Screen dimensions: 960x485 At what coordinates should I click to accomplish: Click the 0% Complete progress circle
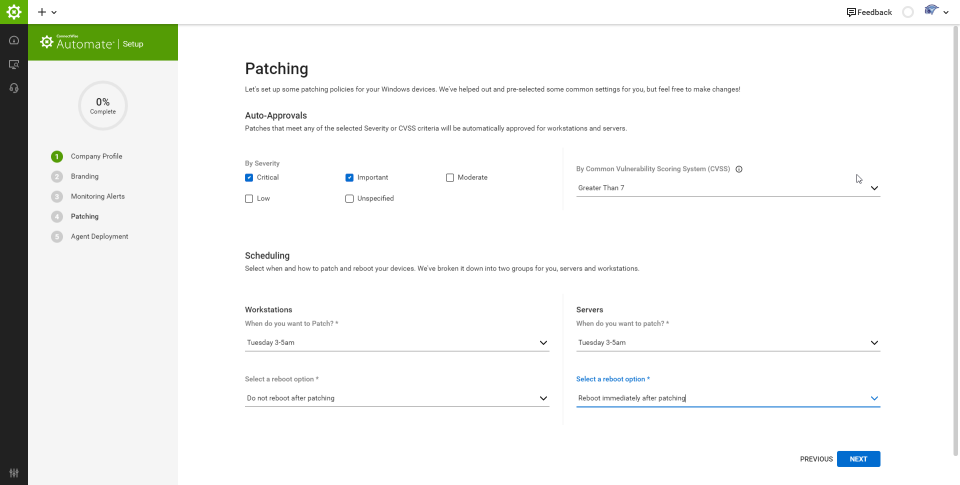tap(103, 106)
